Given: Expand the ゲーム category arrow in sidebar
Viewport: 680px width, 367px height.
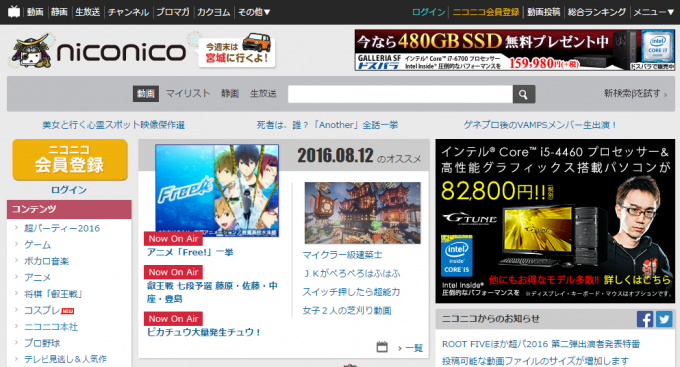Looking at the screenshot, I should [x=16, y=245].
